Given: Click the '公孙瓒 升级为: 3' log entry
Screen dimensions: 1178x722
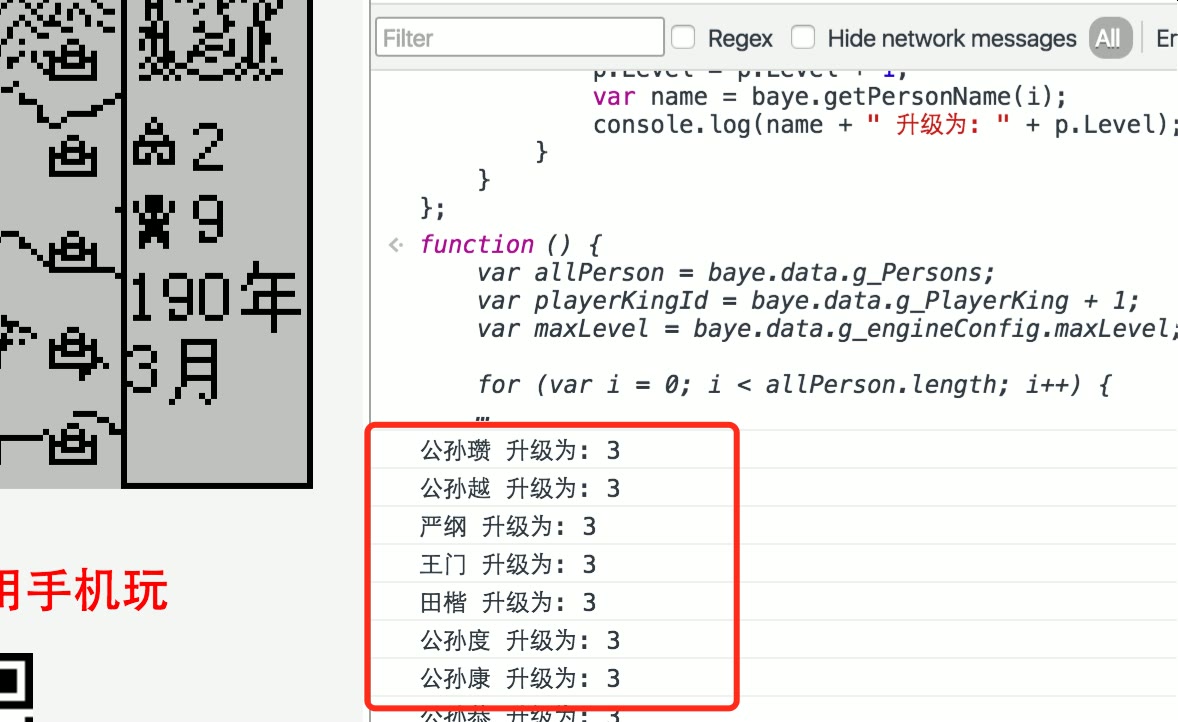Looking at the screenshot, I should tap(520, 450).
